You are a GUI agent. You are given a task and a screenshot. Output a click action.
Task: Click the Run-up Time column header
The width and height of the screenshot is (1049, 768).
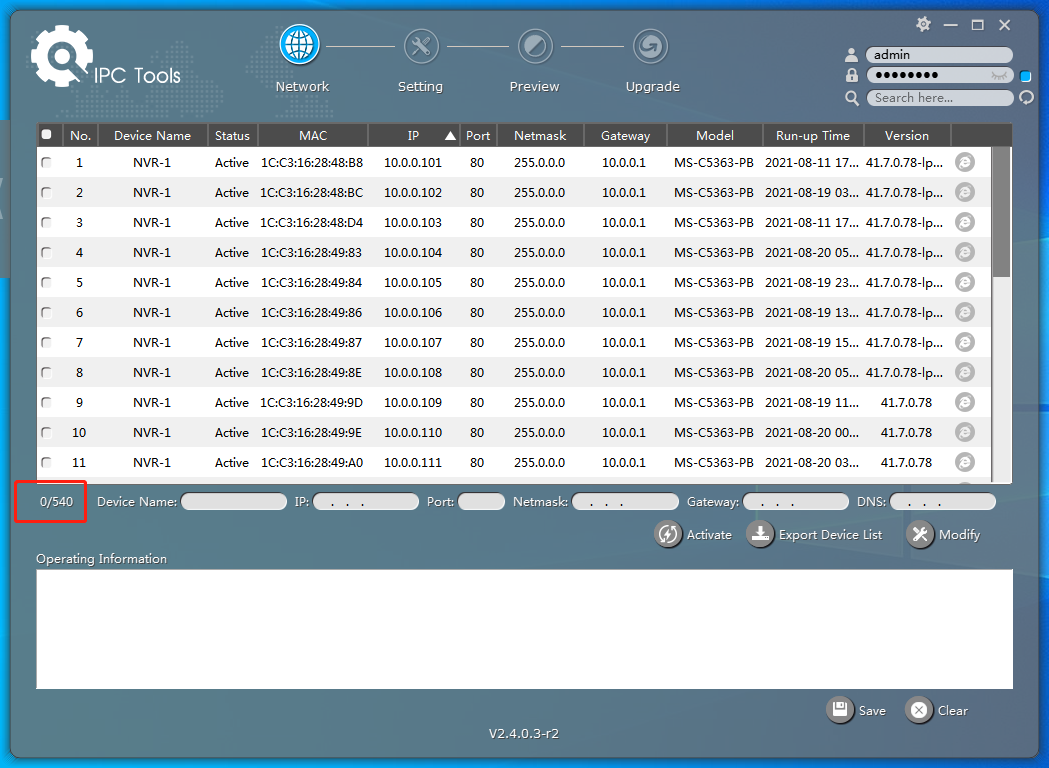(x=813, y=135)
